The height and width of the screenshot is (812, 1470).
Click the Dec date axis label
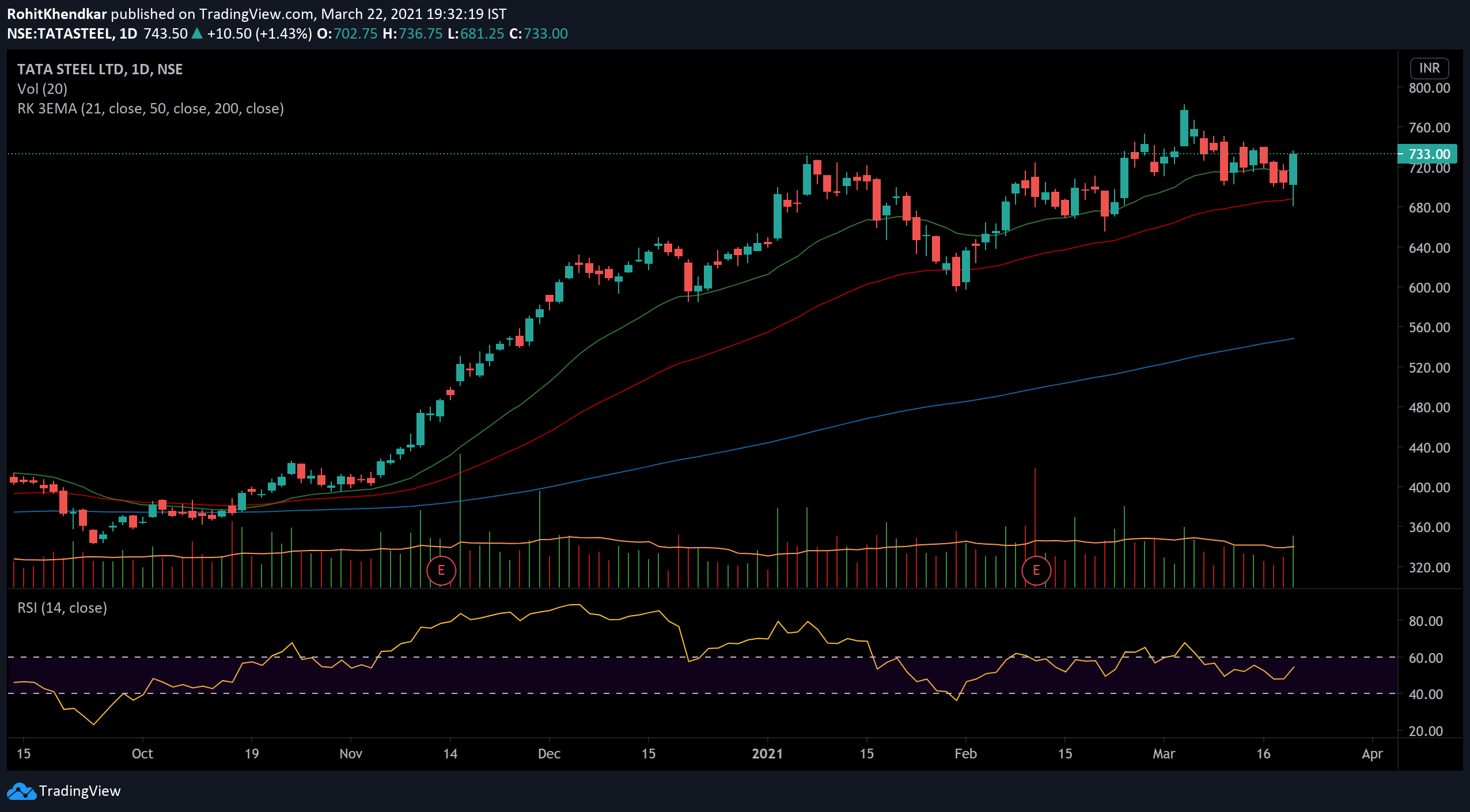(x=549, y=754)
